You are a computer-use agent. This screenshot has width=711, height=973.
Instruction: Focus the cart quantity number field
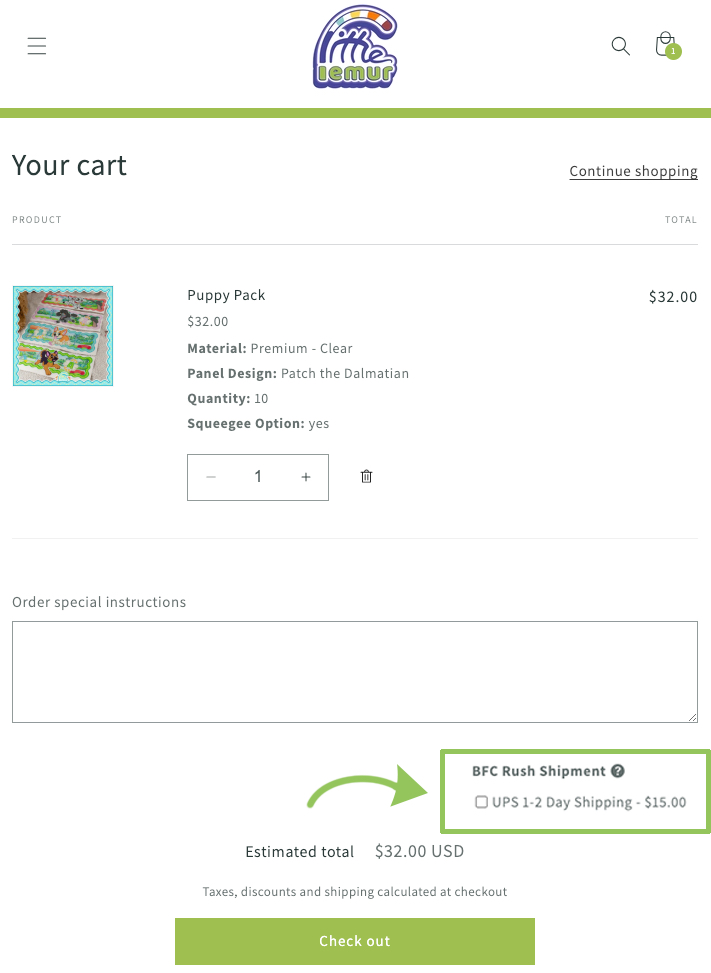[x=258, y=477]
